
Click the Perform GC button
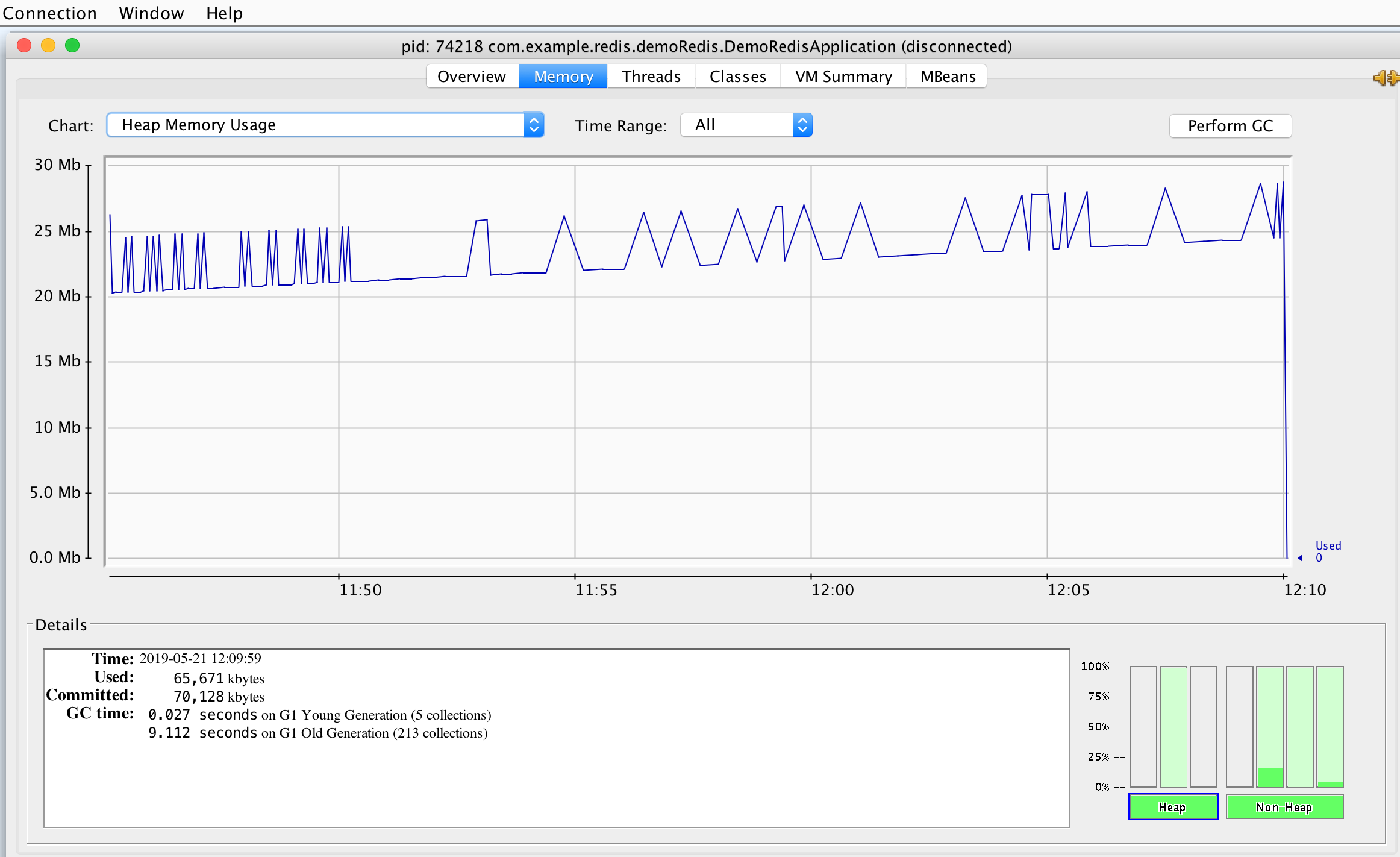[x=1230, y=125]
